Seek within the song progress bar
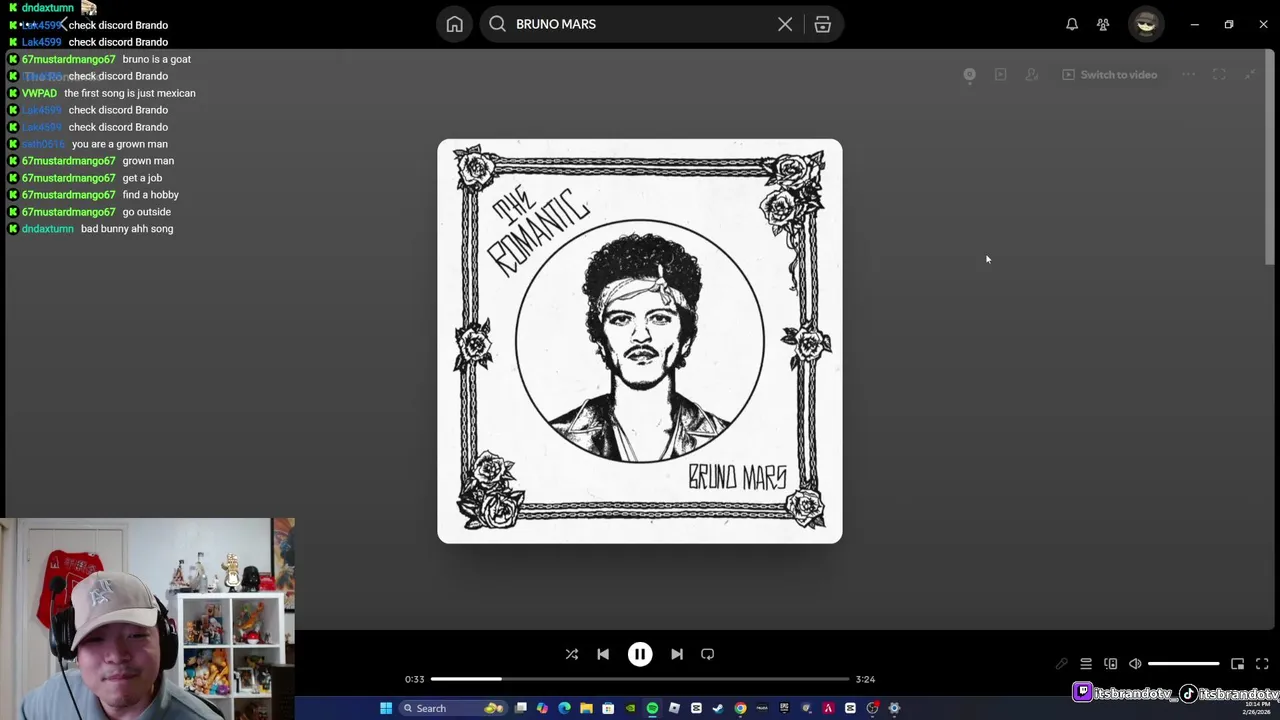The width and height of the screenshot is (1280, 720). coord(640,679)
